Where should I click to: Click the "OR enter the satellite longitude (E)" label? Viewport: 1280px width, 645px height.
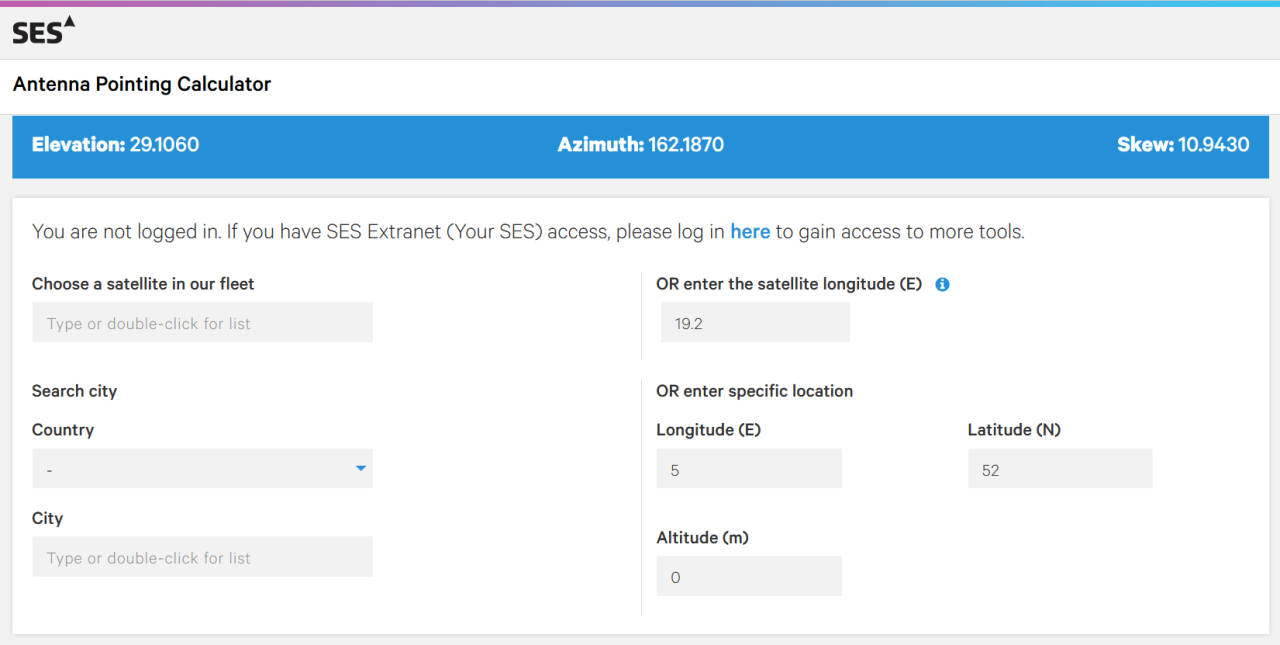[788, 284]
